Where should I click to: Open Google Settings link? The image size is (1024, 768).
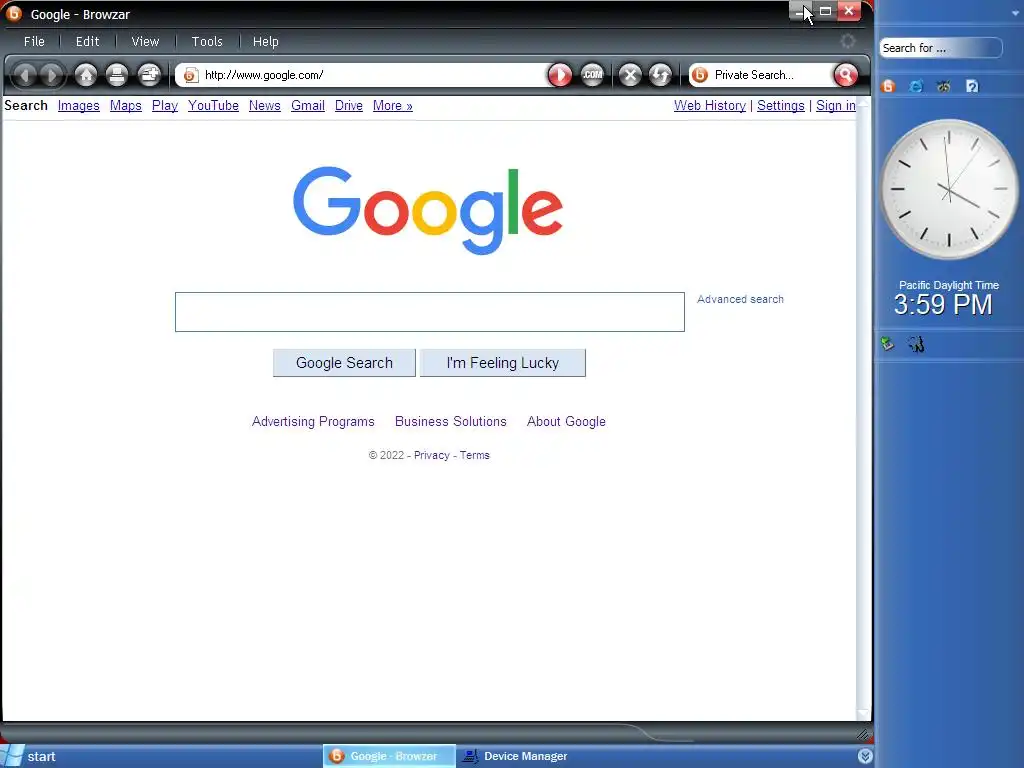tap(780, 106)
